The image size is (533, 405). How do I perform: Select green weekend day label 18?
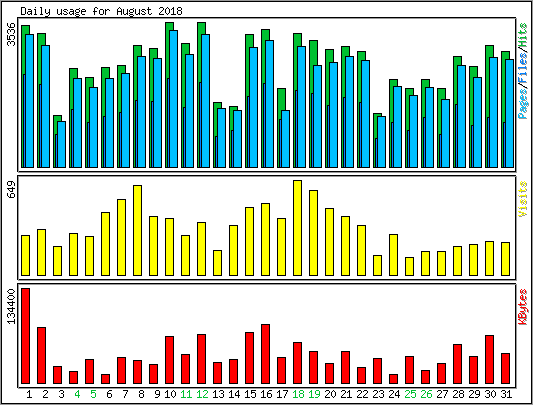298,394
